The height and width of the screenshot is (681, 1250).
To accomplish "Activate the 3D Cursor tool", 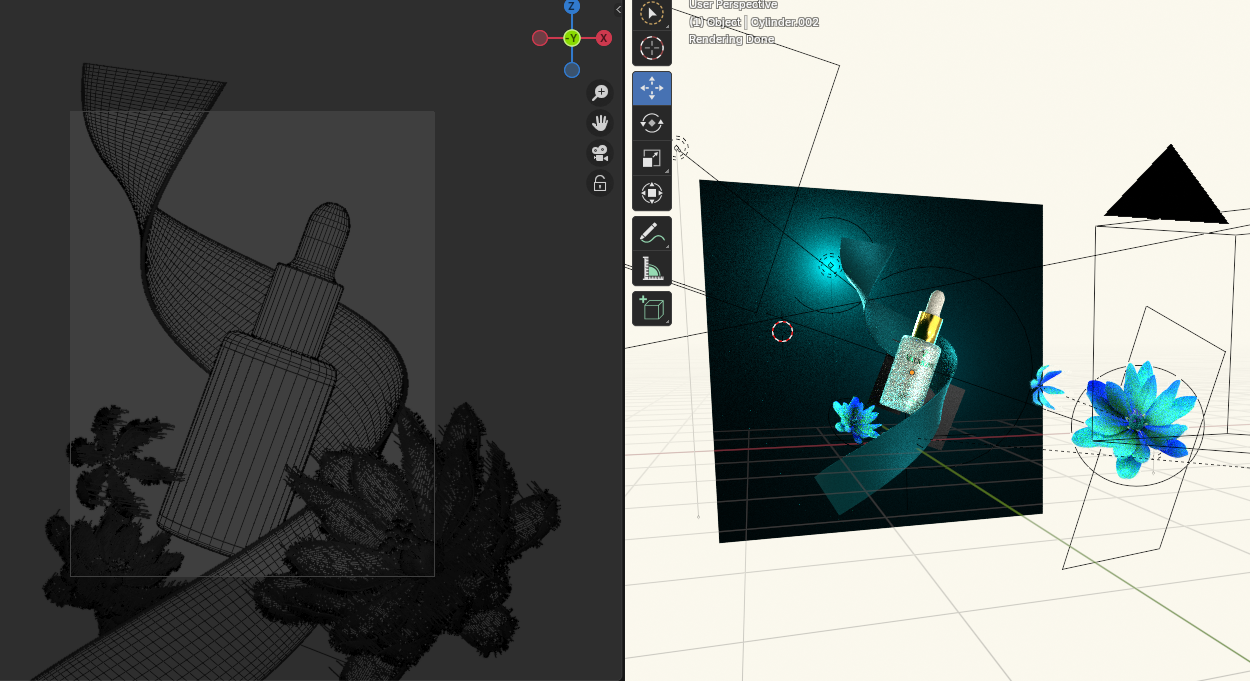I will click(651, 48).
